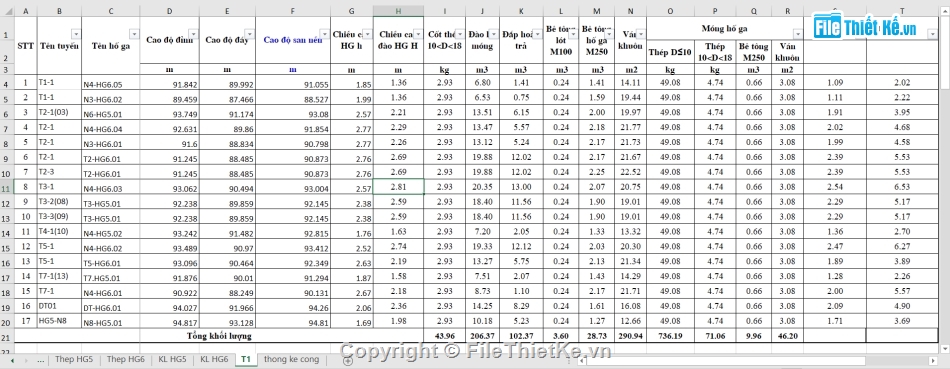The image size is (950, 369).
Task: Select column T header
Action: pos(903,11)
